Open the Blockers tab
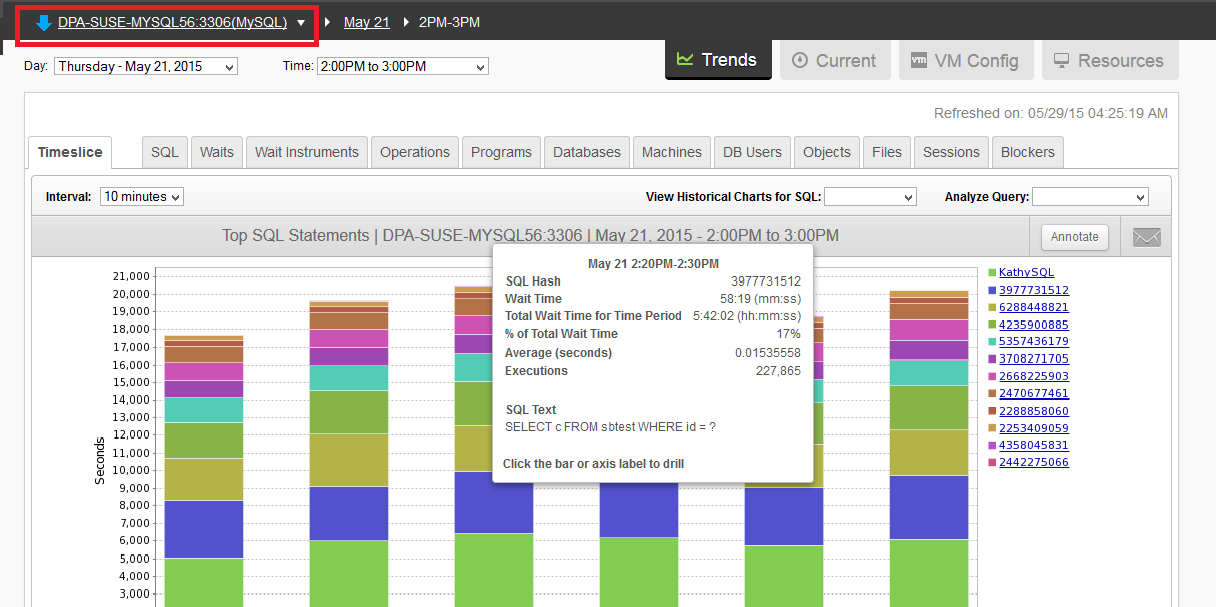1216x607 pixels. (x=1027, y=152)
